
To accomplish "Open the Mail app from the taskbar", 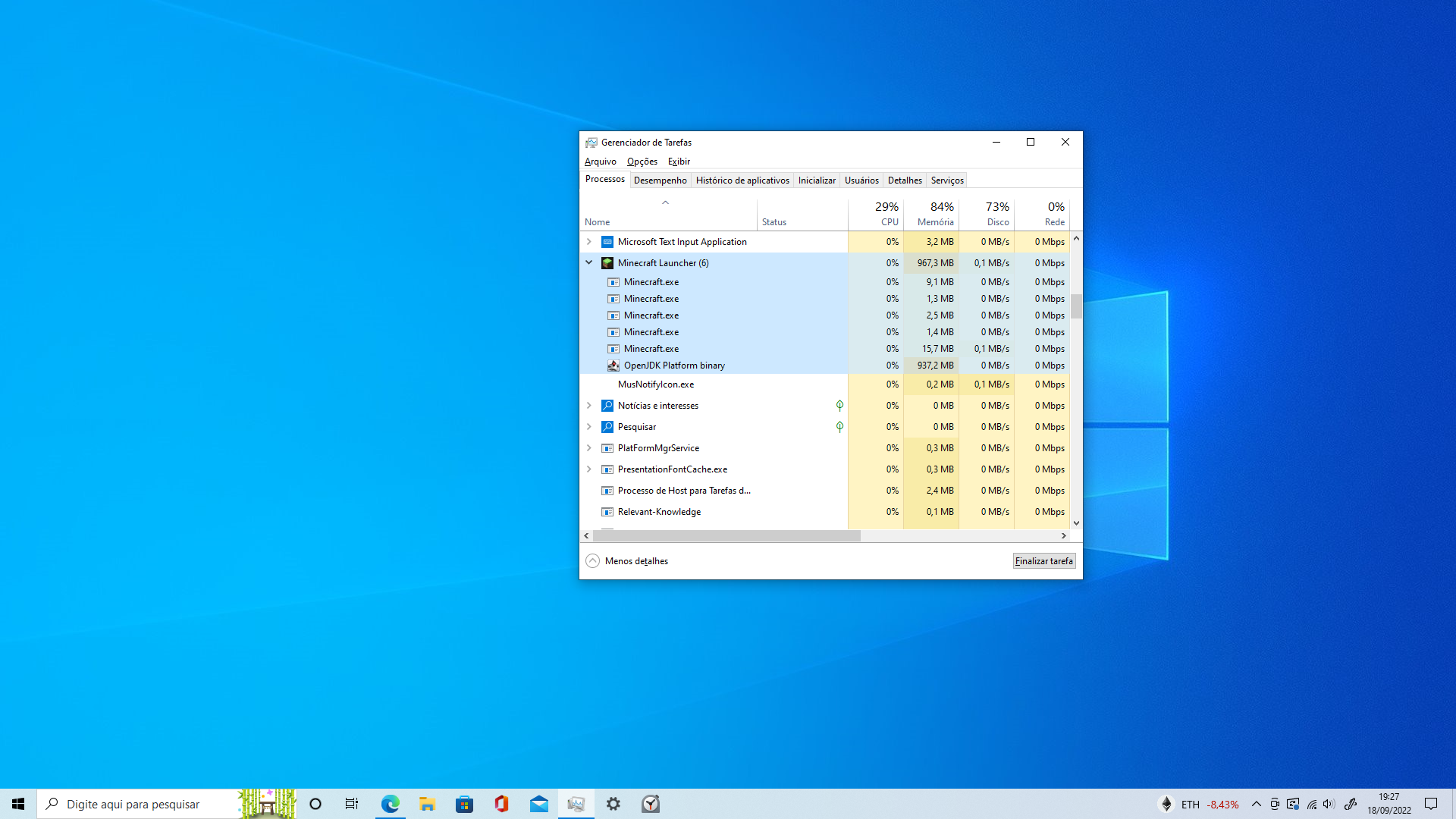I will click(539, 804).
